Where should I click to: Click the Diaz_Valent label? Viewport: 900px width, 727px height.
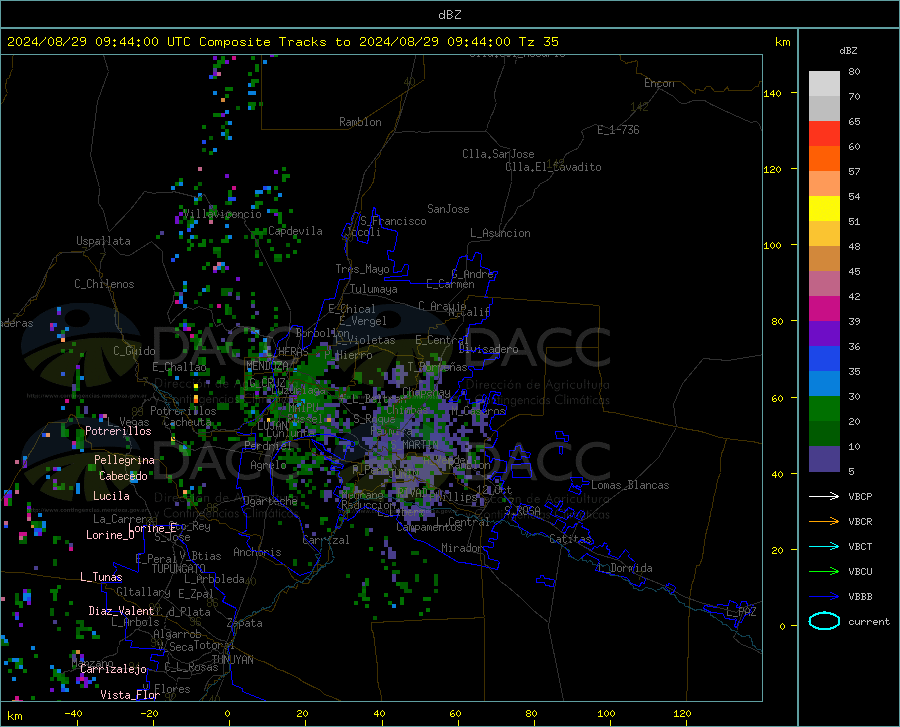[x=121, y=611]
